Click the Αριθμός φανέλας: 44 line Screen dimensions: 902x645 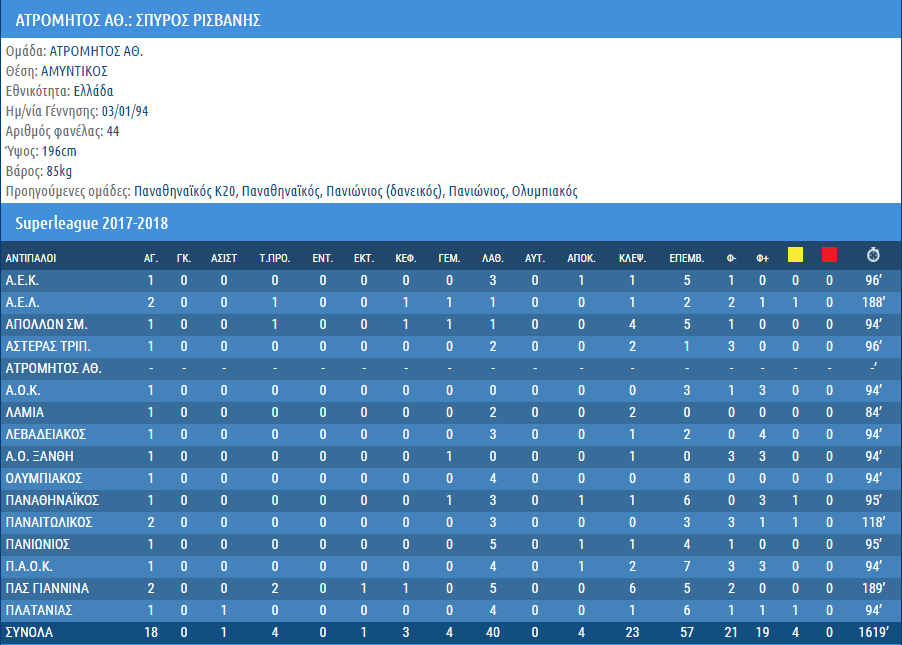tap(62, 131)
